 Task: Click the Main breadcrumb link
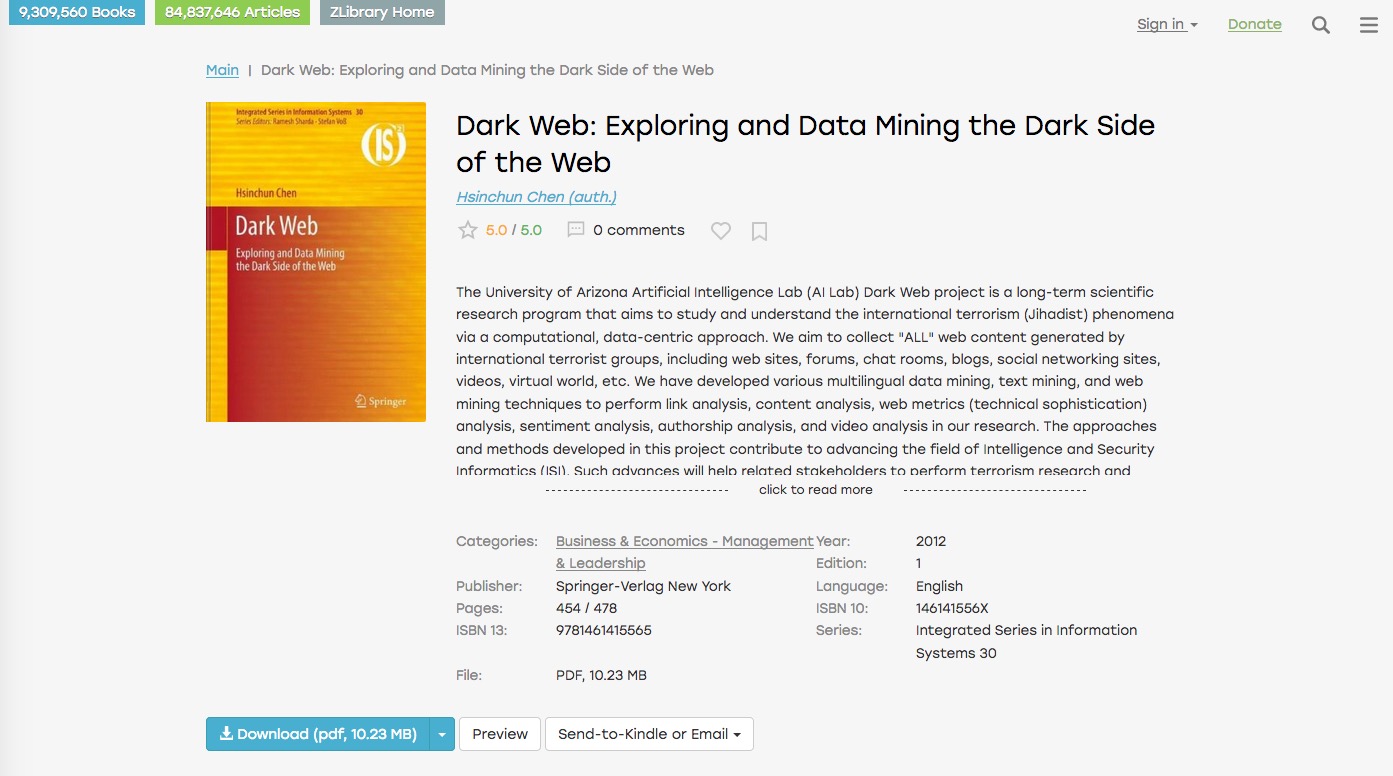point(222,70)
